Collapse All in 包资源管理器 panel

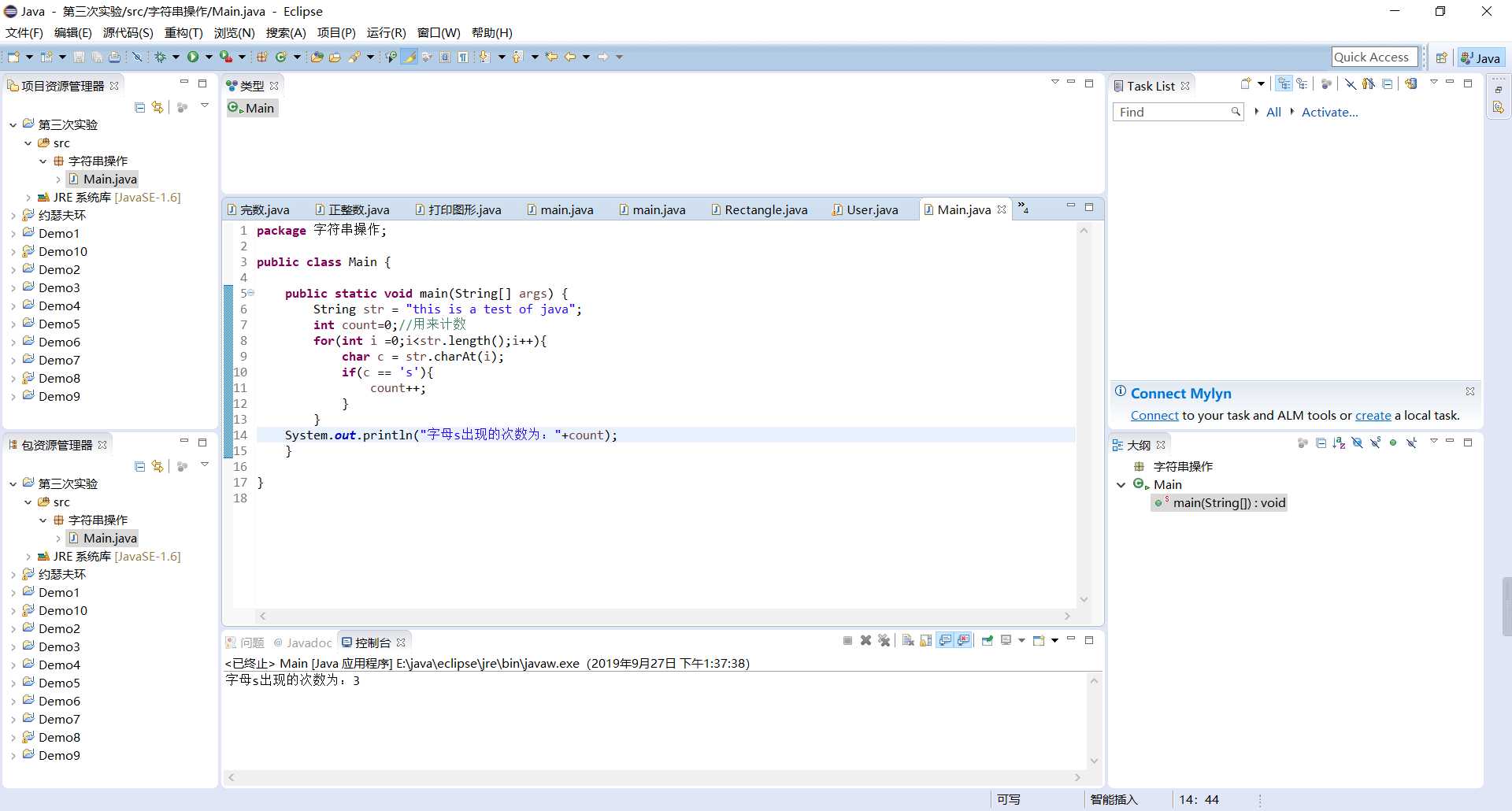tap(139, 466)
